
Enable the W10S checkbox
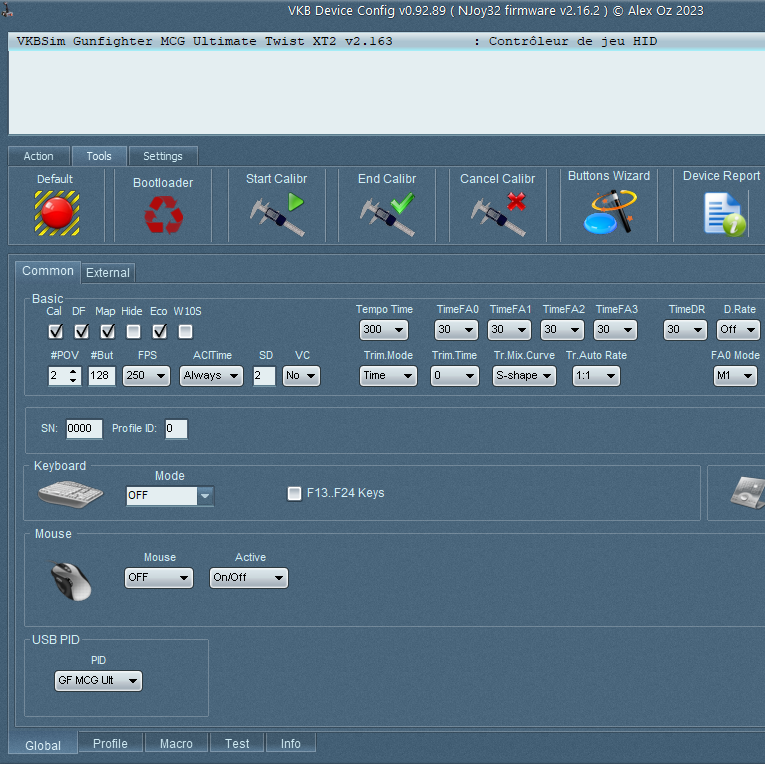coord(185,332)
